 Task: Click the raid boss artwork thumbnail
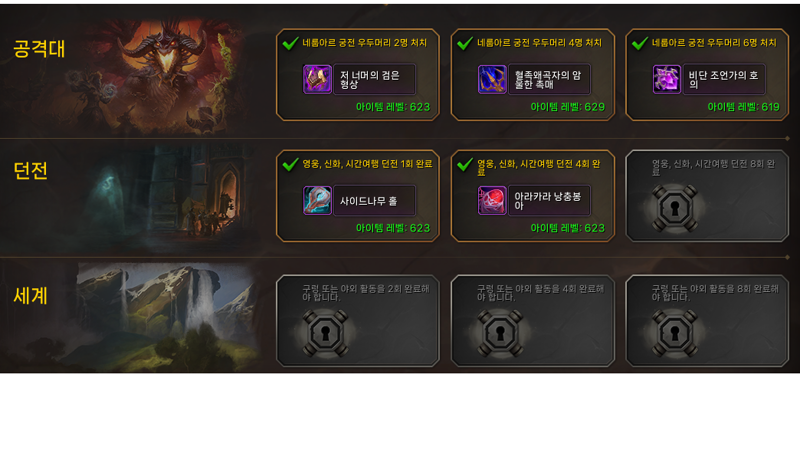153,76
